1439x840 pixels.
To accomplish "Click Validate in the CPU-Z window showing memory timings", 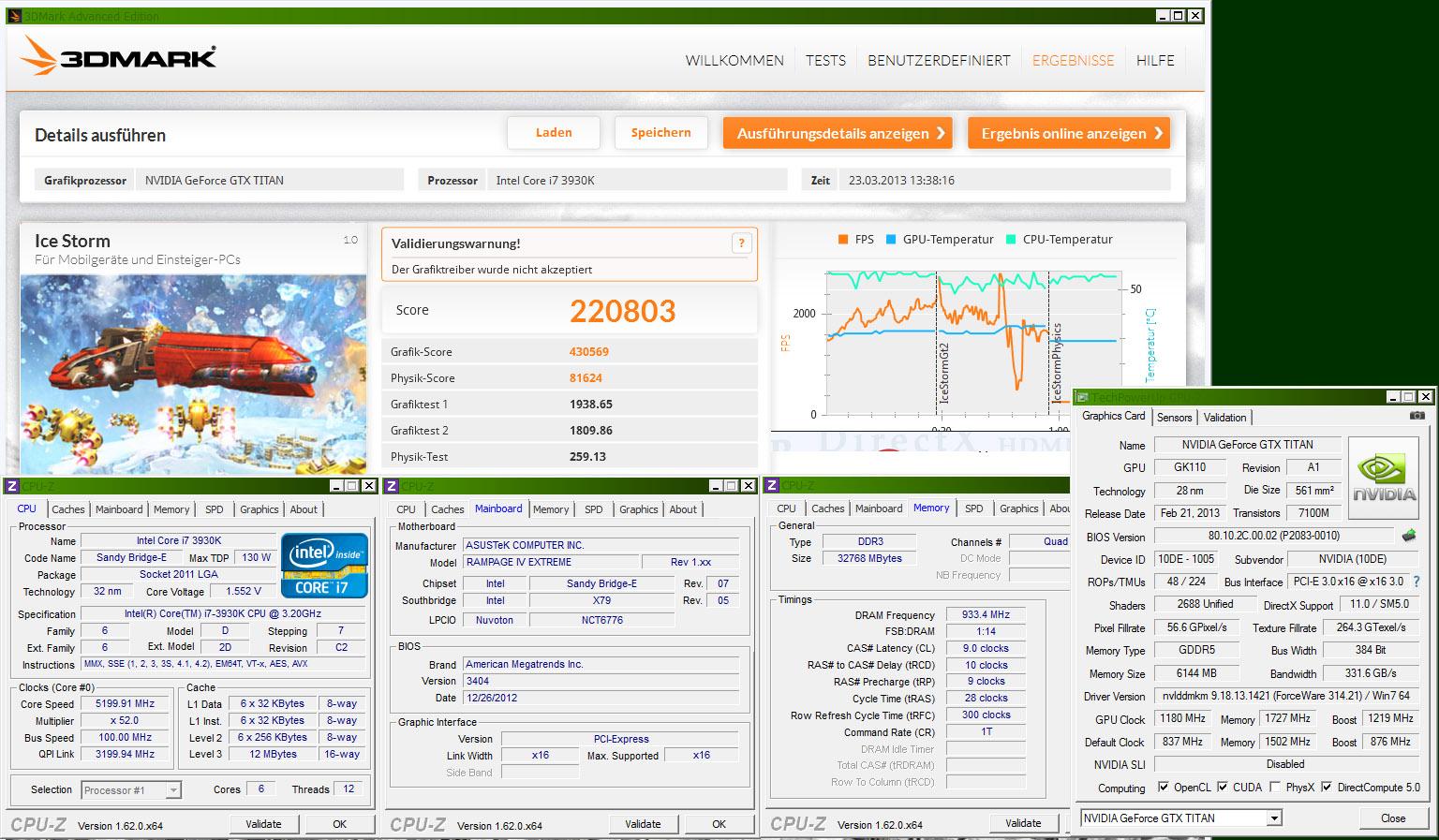I will pos(1023,823).
